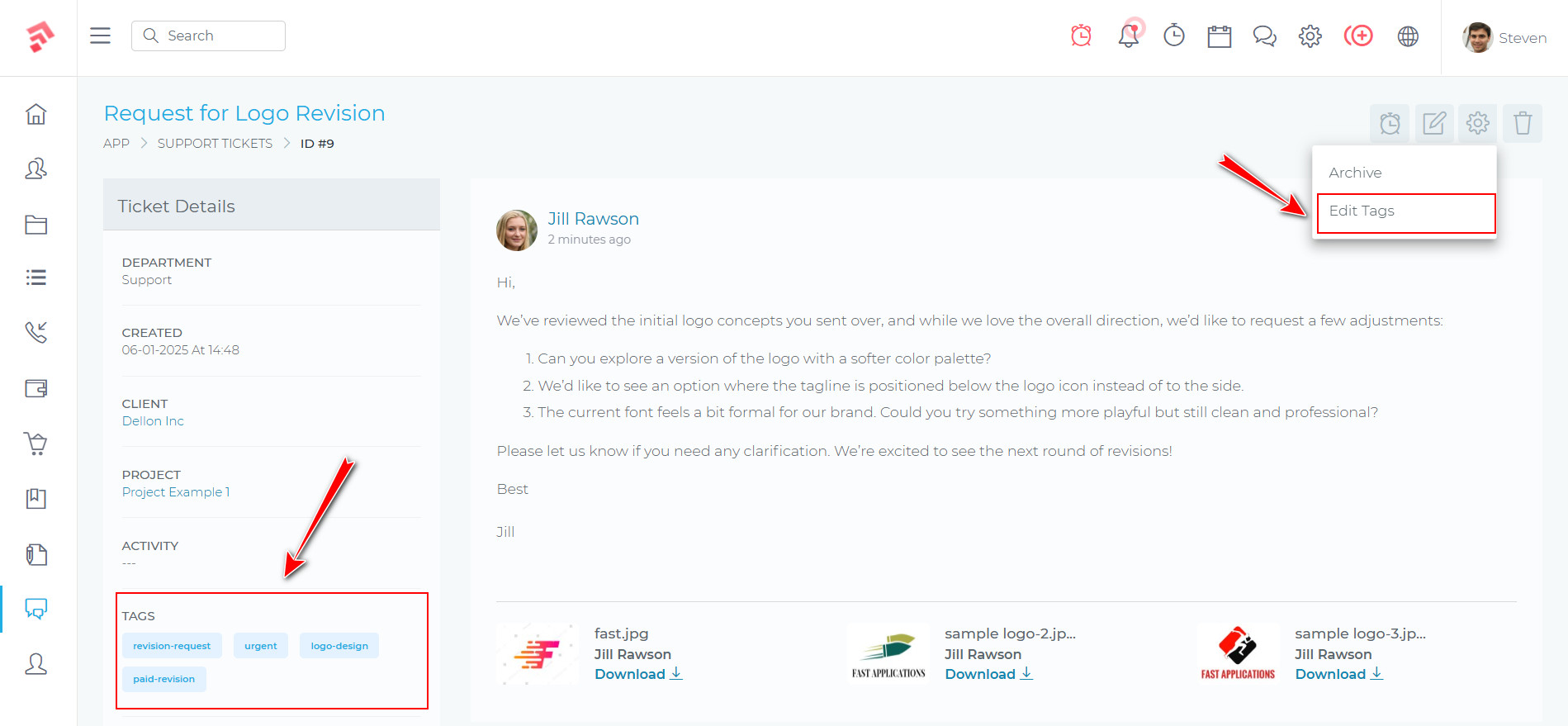Open the calendar icon in top bar
This screenshot has height=726, width=1568.
click(1219, 36)
